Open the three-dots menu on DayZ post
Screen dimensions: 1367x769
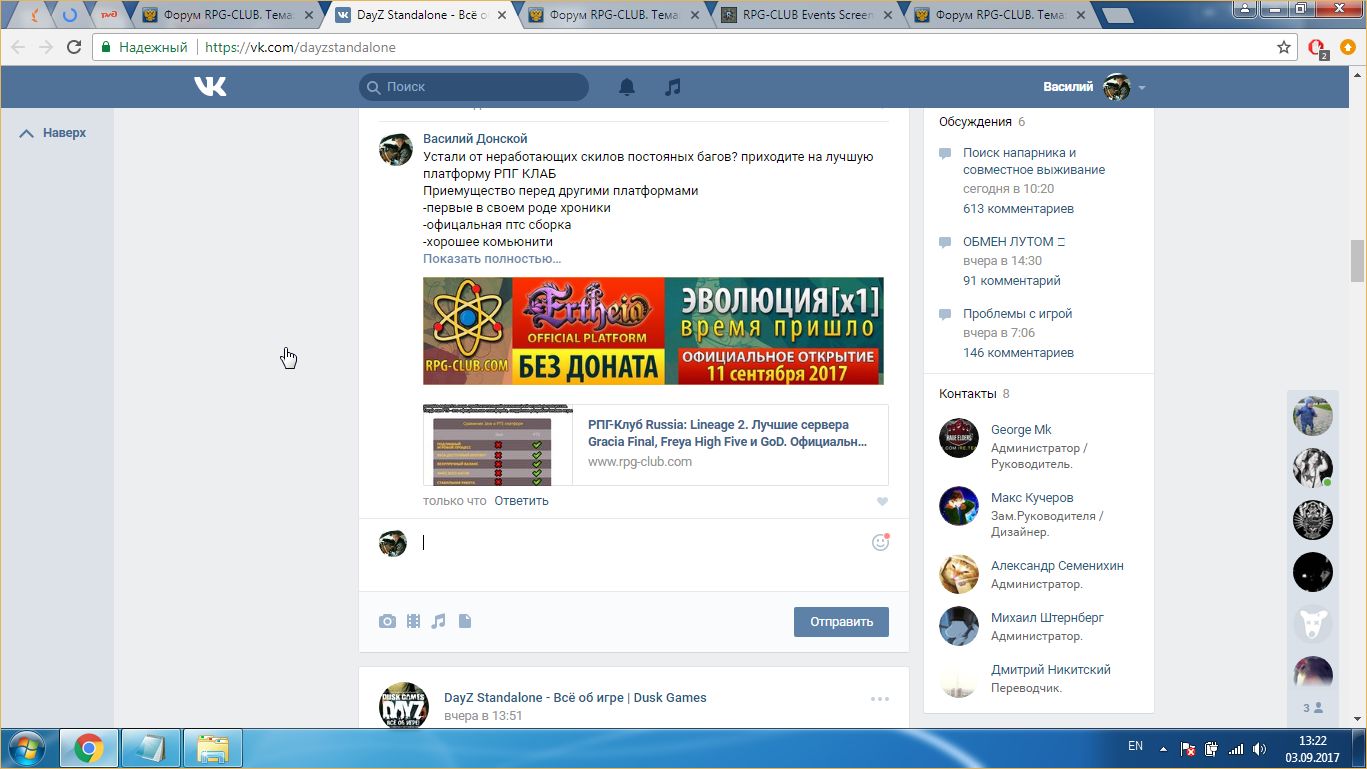pyautogui.click(x=879, y=699)
